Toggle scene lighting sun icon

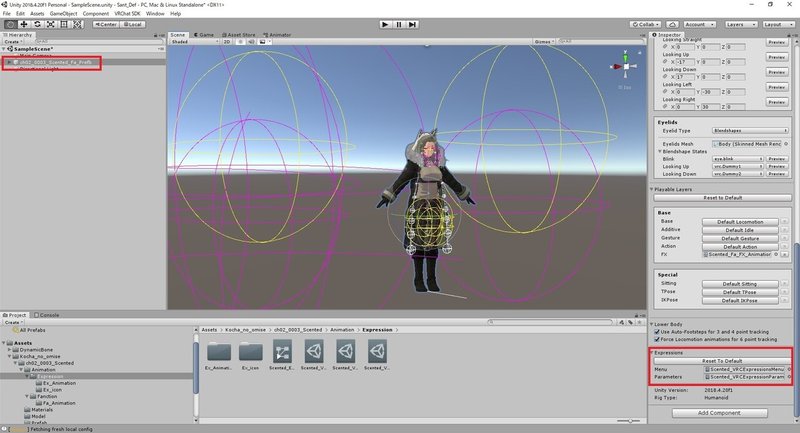click(240, 42)
